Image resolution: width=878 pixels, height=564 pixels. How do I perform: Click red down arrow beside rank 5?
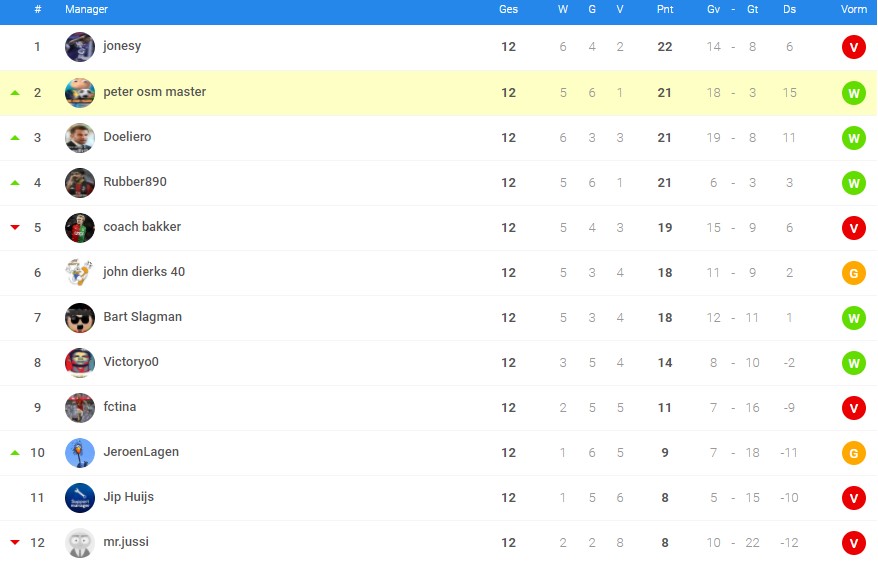pyautogui.click(x=15, y=227)
